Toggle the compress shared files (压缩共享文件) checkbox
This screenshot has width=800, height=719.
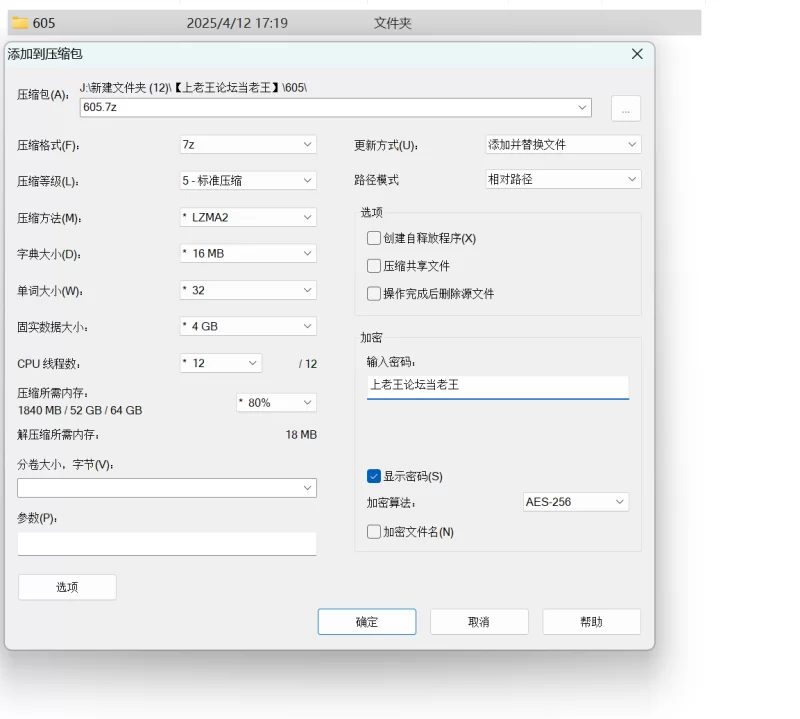coord(374,266)
